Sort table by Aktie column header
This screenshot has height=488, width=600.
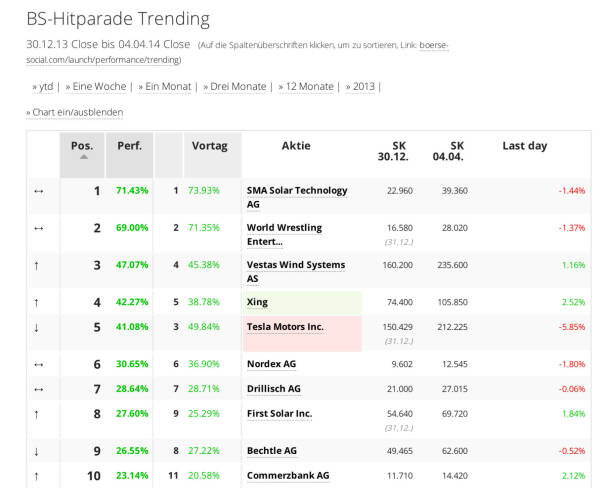point(296,146)
